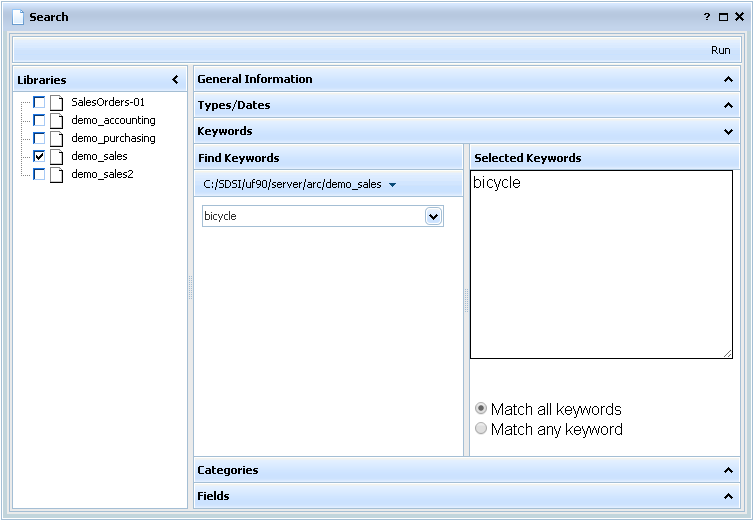
Task: Select Match any keyword radio button
Action: (481, 429)
